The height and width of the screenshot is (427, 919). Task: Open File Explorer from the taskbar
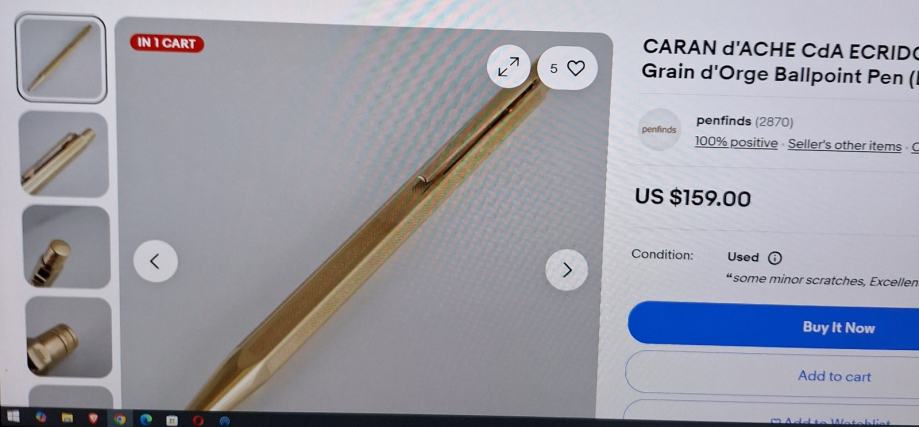click(x=67, y=418)
